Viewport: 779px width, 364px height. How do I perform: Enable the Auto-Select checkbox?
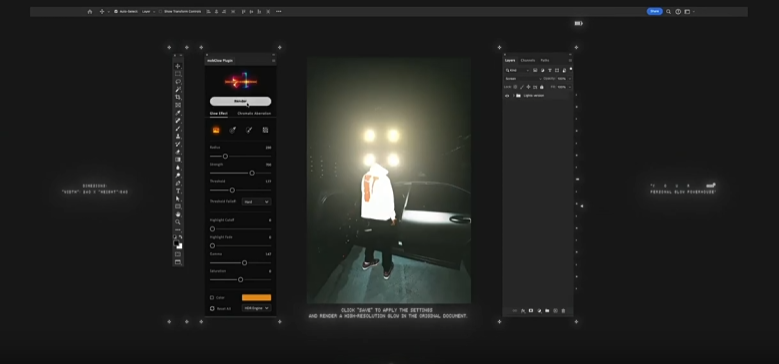point(116,11)
